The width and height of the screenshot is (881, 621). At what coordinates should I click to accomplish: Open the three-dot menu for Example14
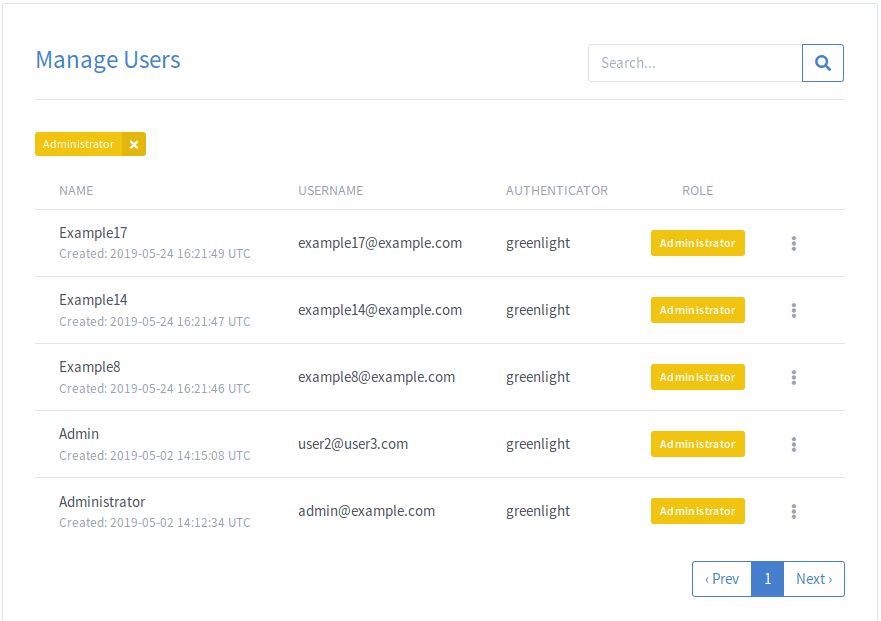pyautogui.click(x=793, y=310)
